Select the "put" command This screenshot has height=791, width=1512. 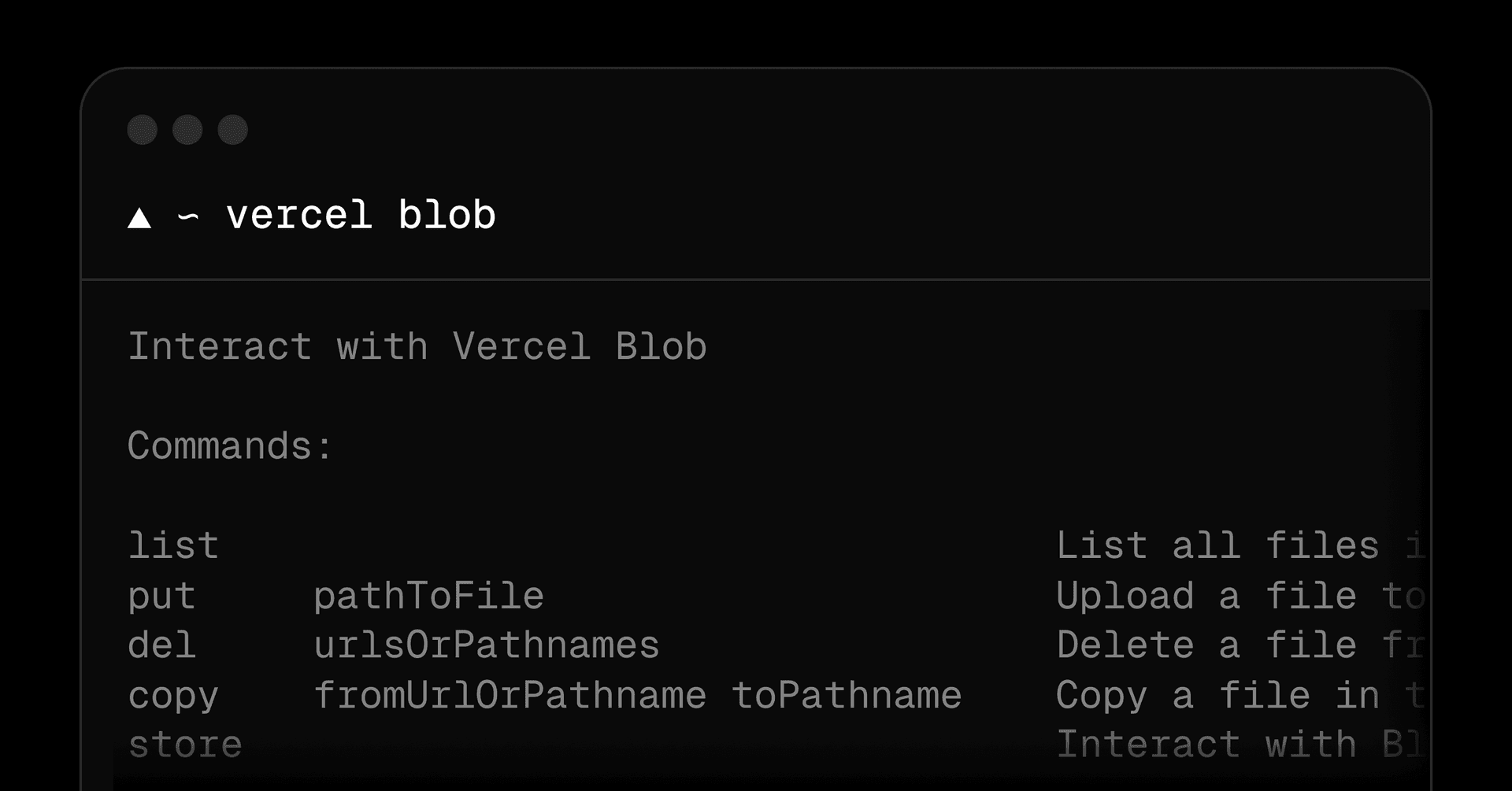(161, 597)
